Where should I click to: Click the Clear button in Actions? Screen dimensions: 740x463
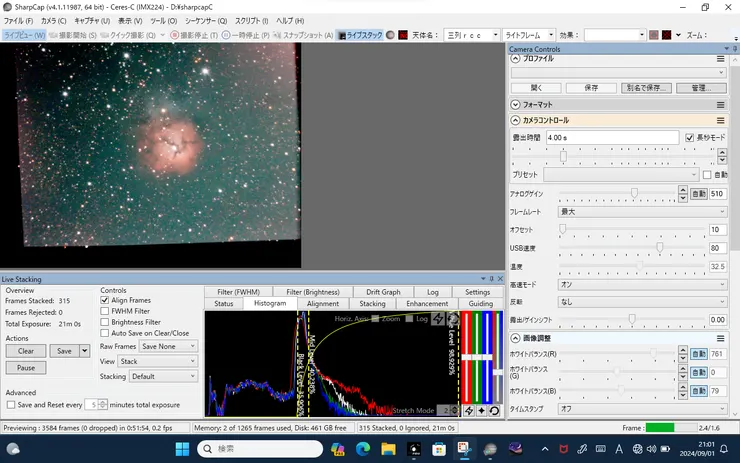pyautogui.click(x=26, y=351)
